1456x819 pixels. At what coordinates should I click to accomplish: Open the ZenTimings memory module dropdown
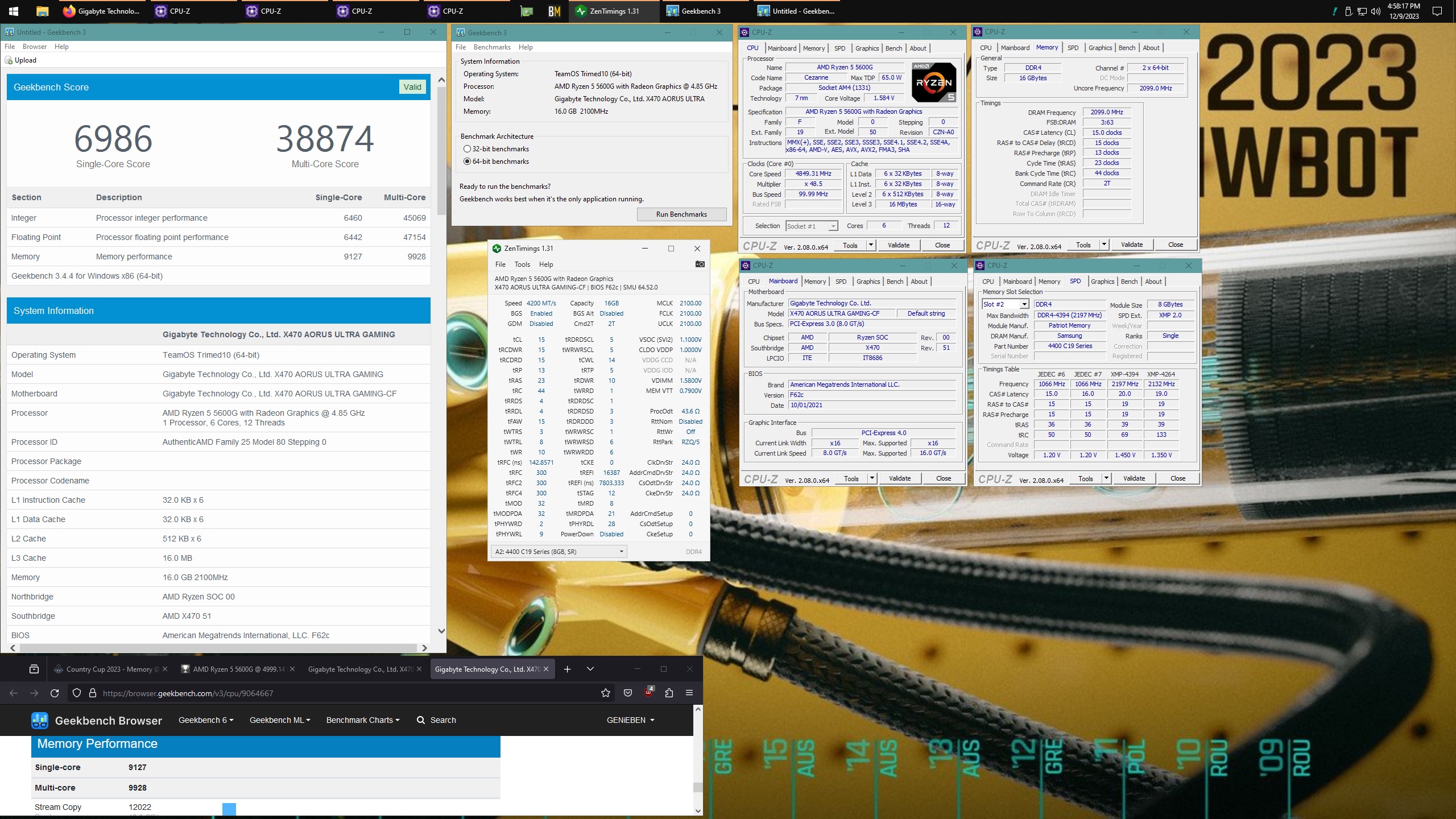(559, 552)
